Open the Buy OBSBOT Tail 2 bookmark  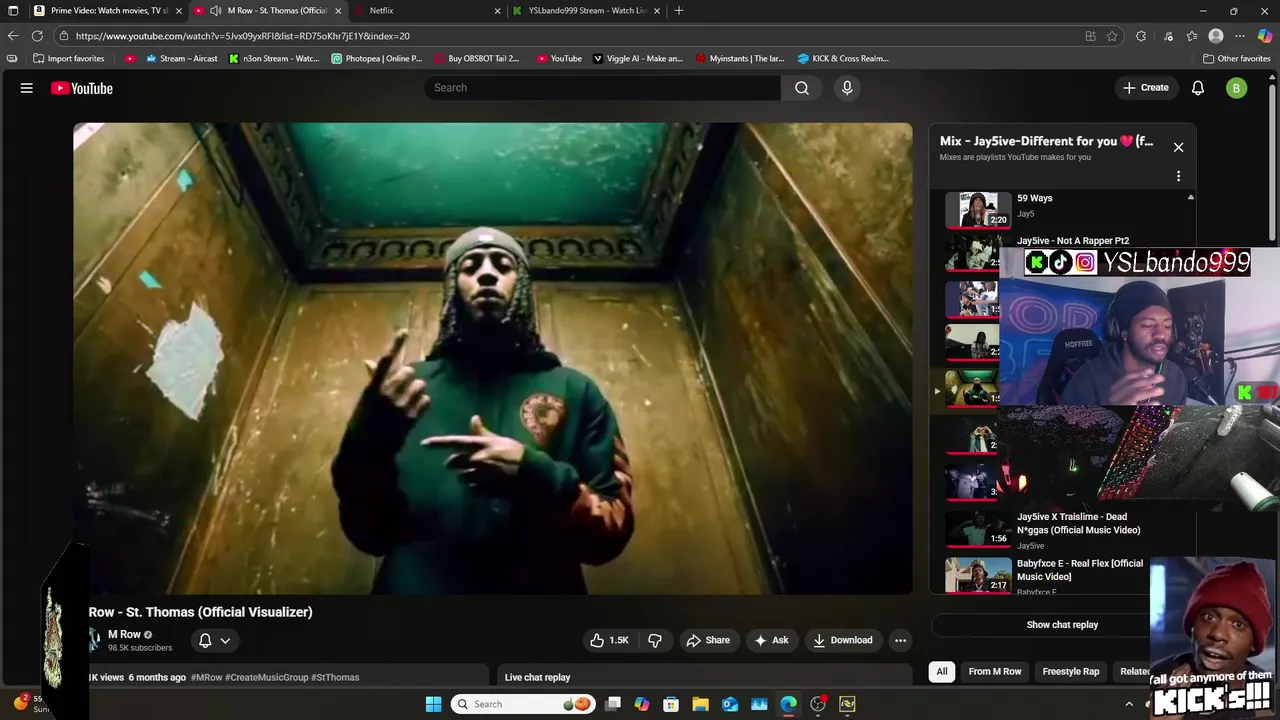point(477,58)
